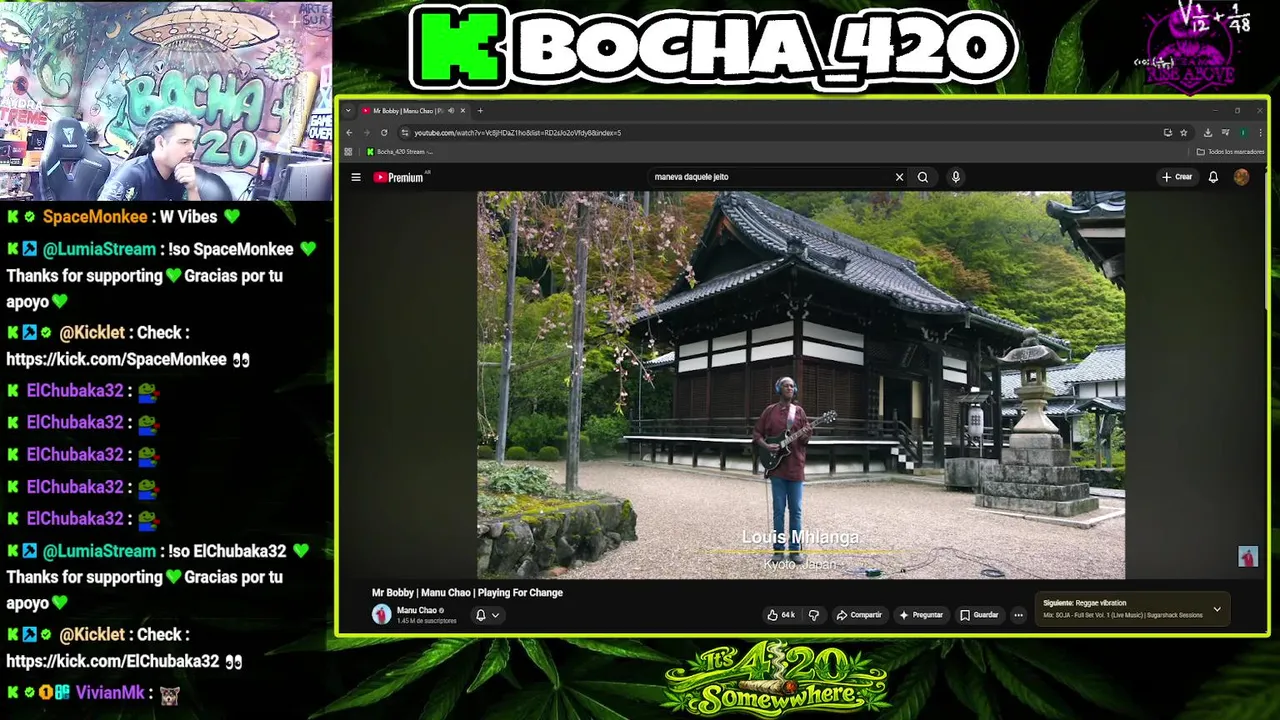1280x720 pixels.
Task: Click SpaceMonkee username in chat
Action: click(95, 217)
